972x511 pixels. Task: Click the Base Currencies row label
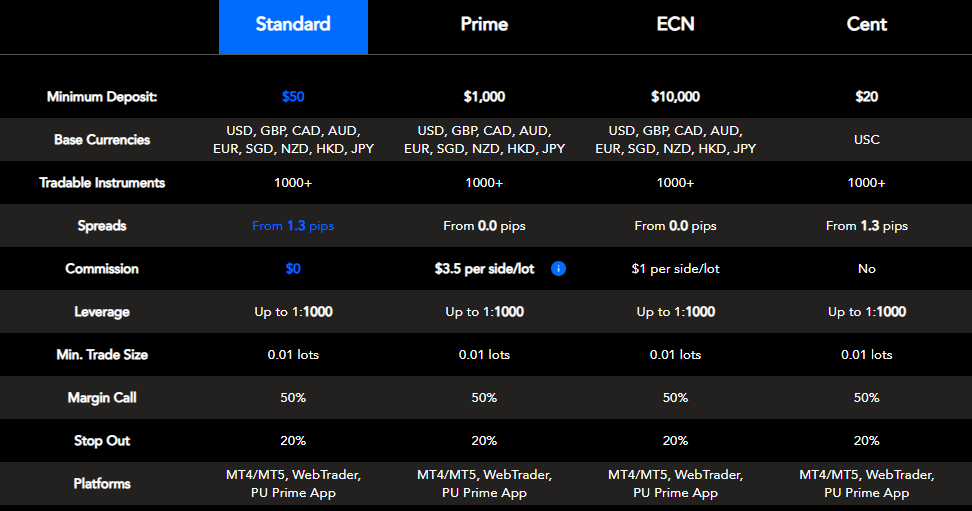(x=102, y=140)
